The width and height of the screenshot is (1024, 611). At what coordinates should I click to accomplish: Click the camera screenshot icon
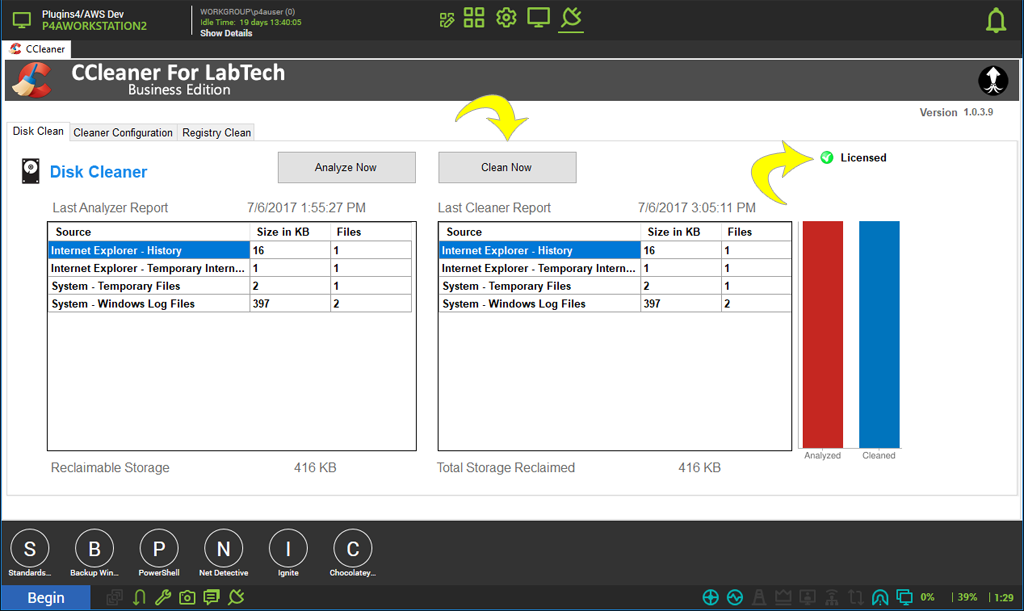(187, 597)
